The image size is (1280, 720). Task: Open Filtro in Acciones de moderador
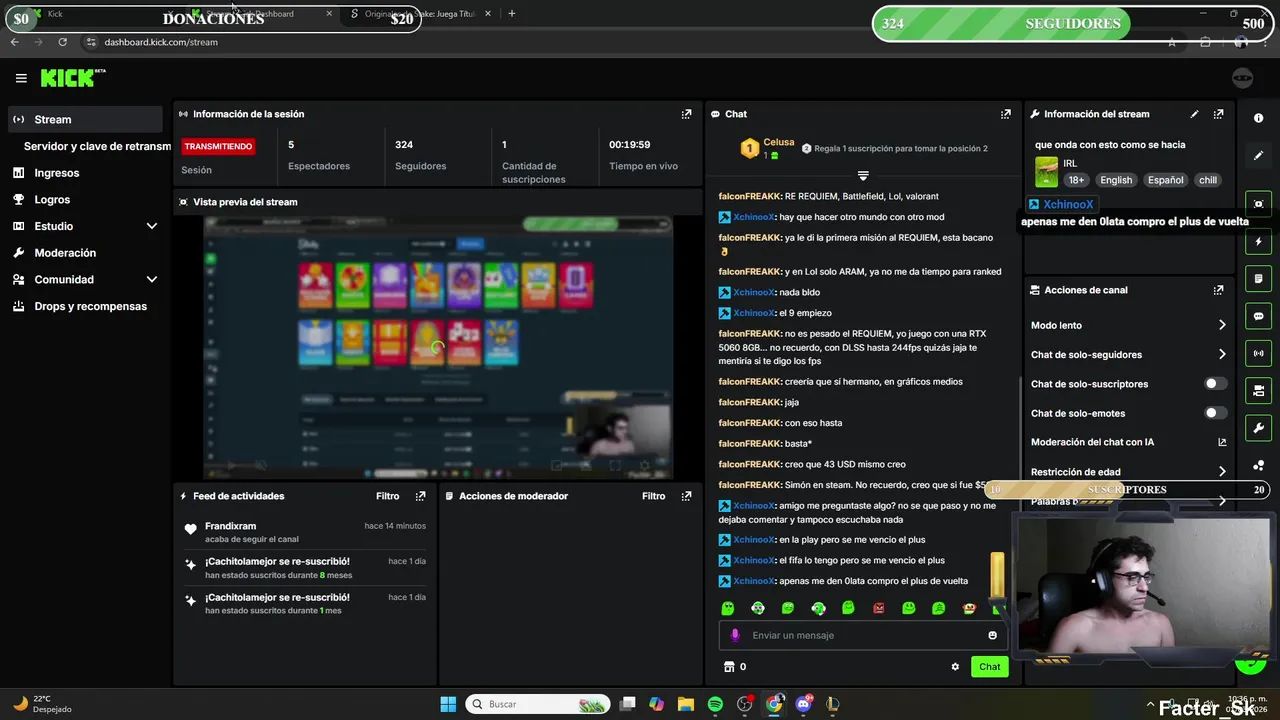tap(653, 496)
